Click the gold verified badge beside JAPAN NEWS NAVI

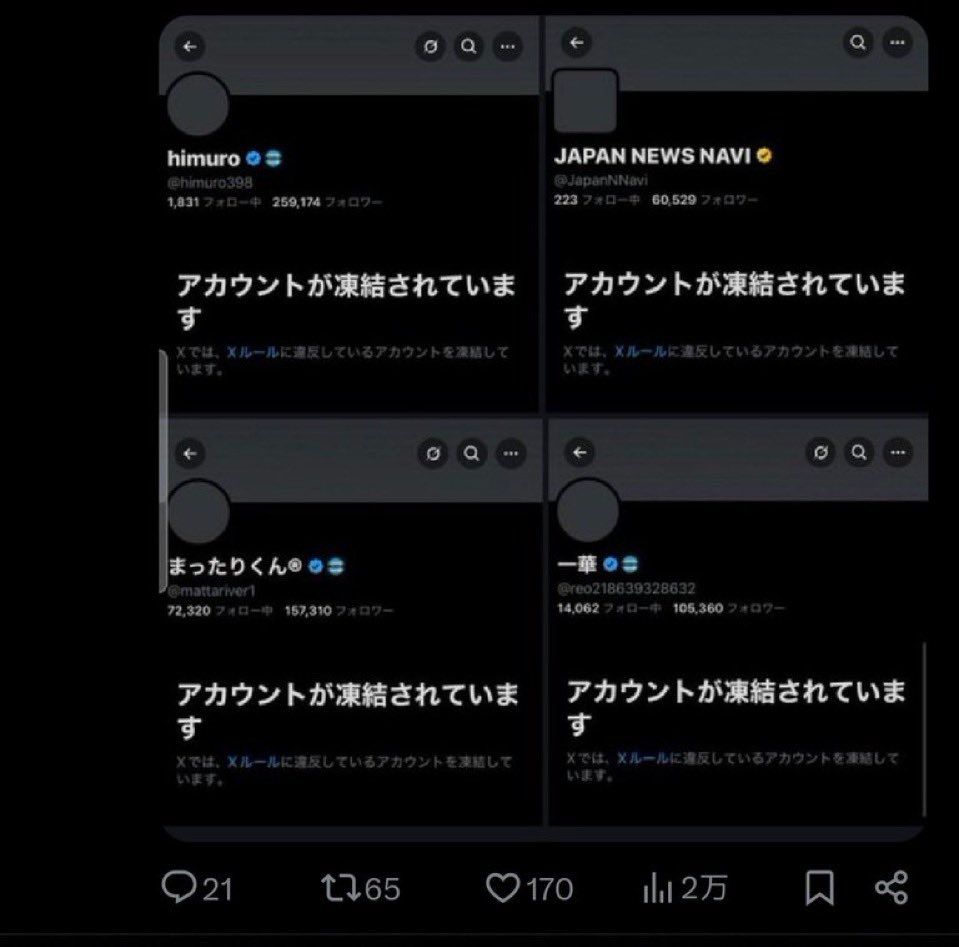(764, 156)
